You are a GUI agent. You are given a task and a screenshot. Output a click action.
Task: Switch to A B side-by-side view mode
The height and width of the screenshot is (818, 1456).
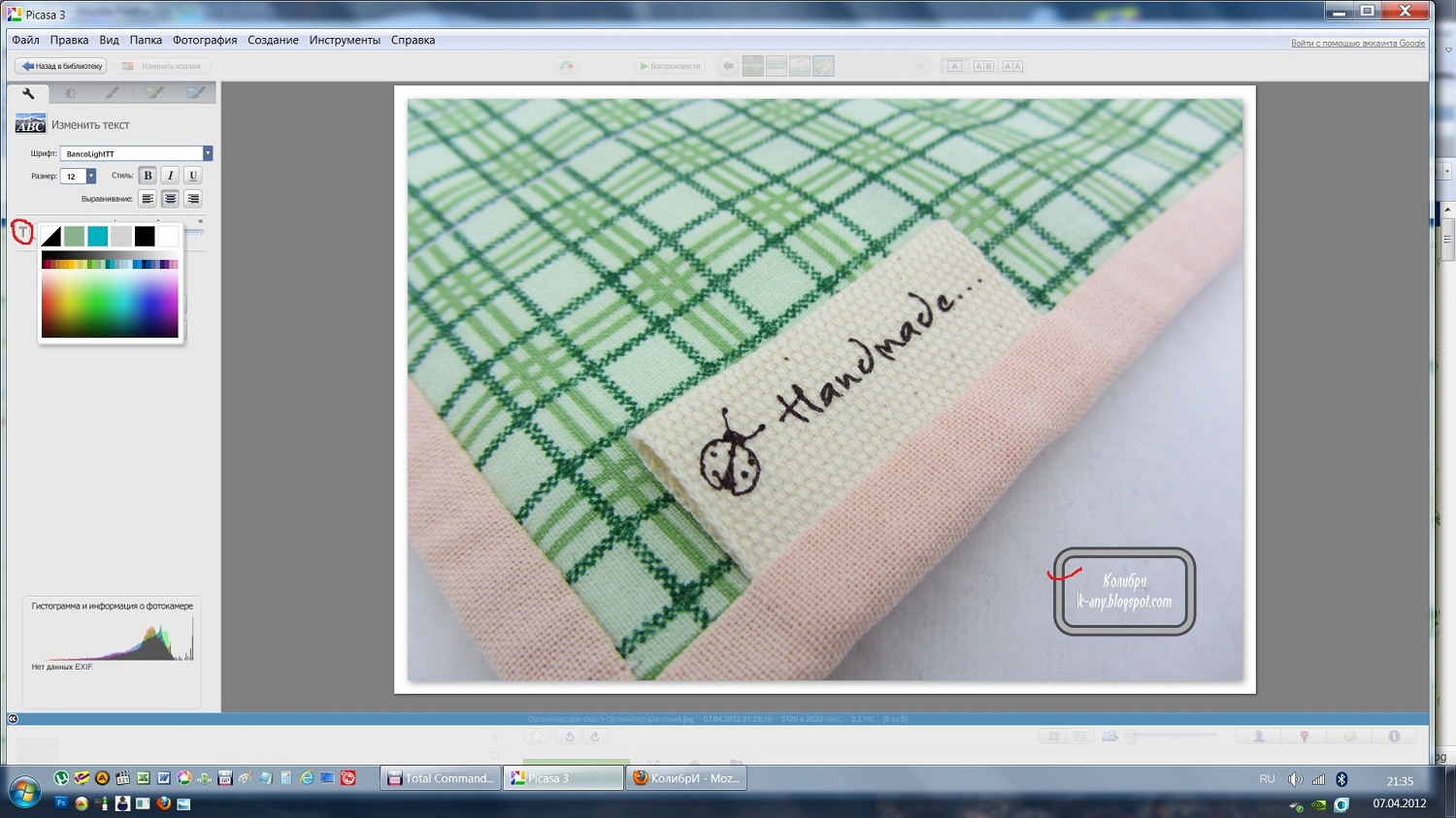[983, 66]
